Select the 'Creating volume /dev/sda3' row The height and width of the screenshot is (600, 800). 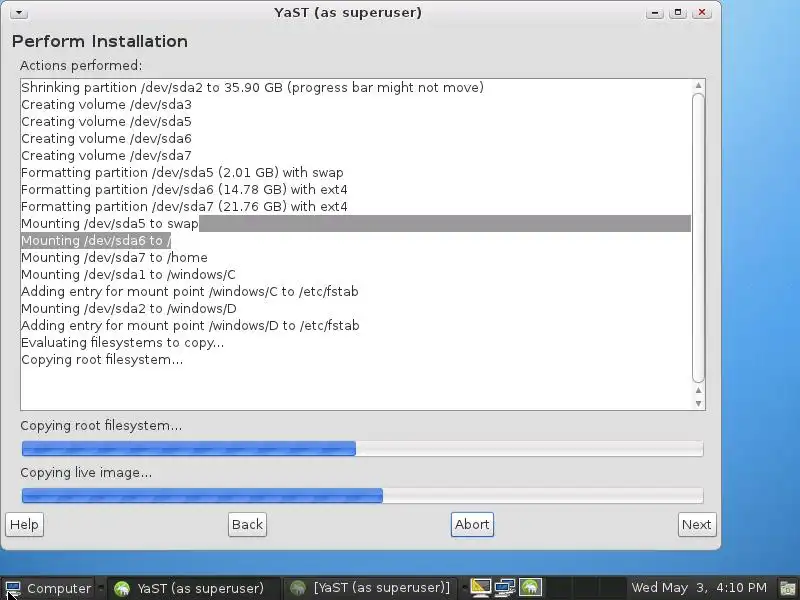356,105
